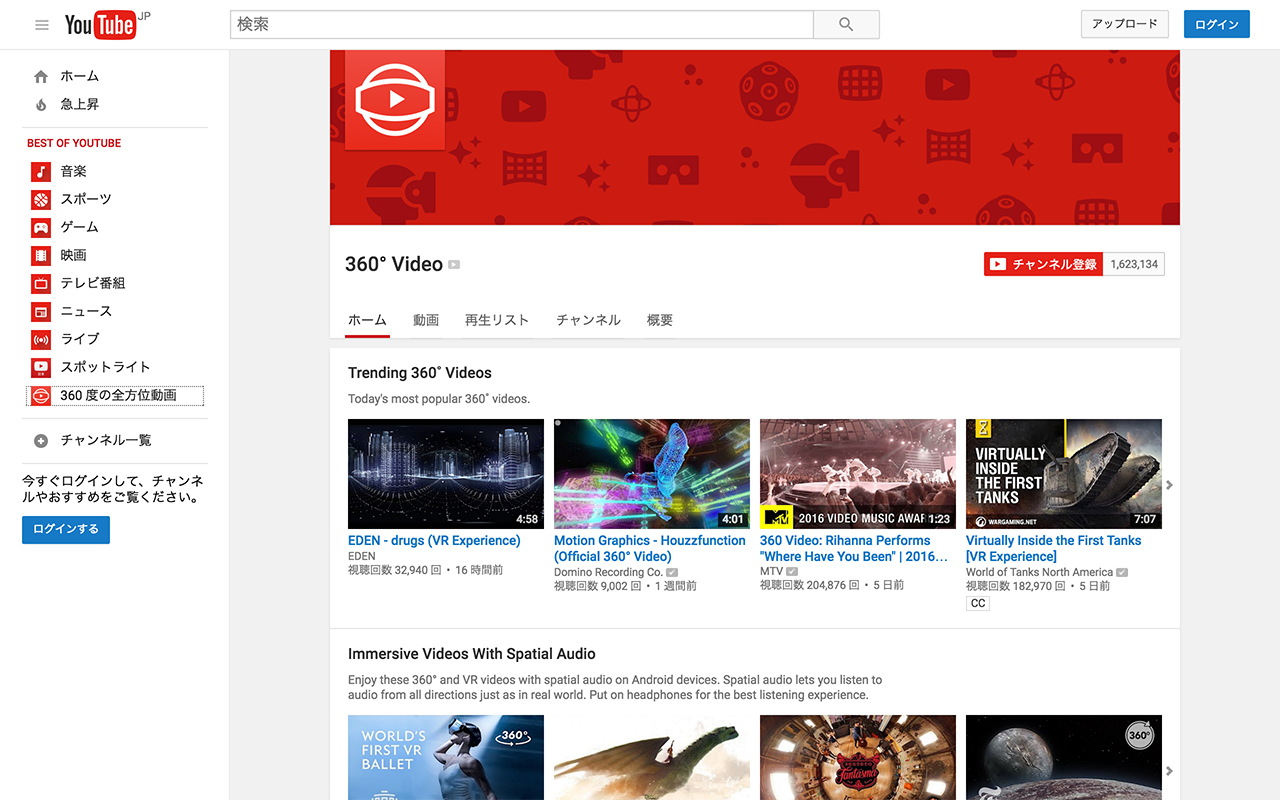Viewport: 1280px width, 800px height.
Task: Click the YouTube logo
Action: pos(100,25)
